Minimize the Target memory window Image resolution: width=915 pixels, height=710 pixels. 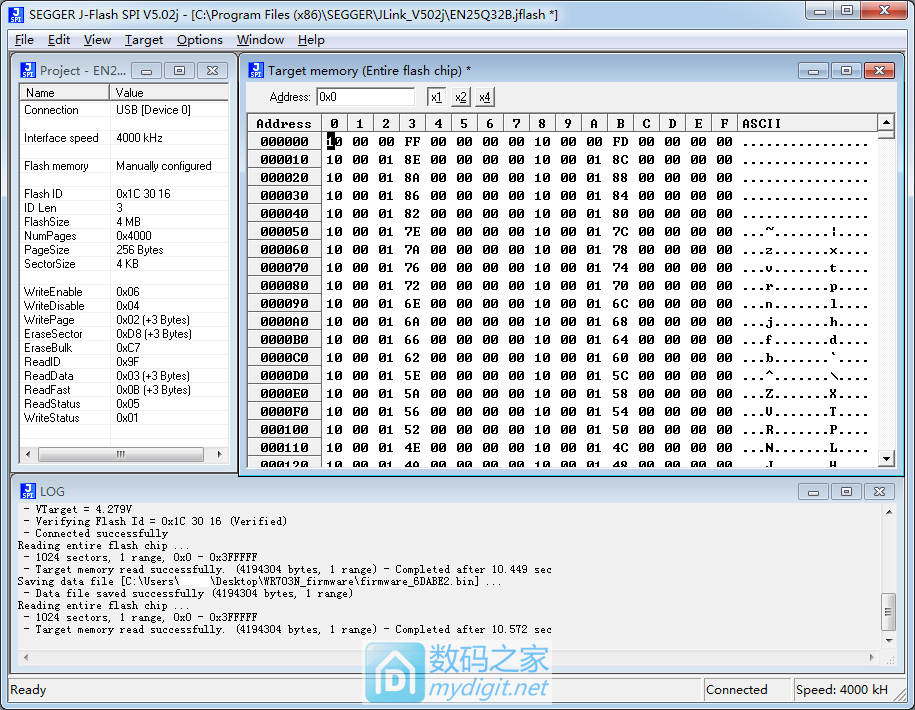click(813, 71)
